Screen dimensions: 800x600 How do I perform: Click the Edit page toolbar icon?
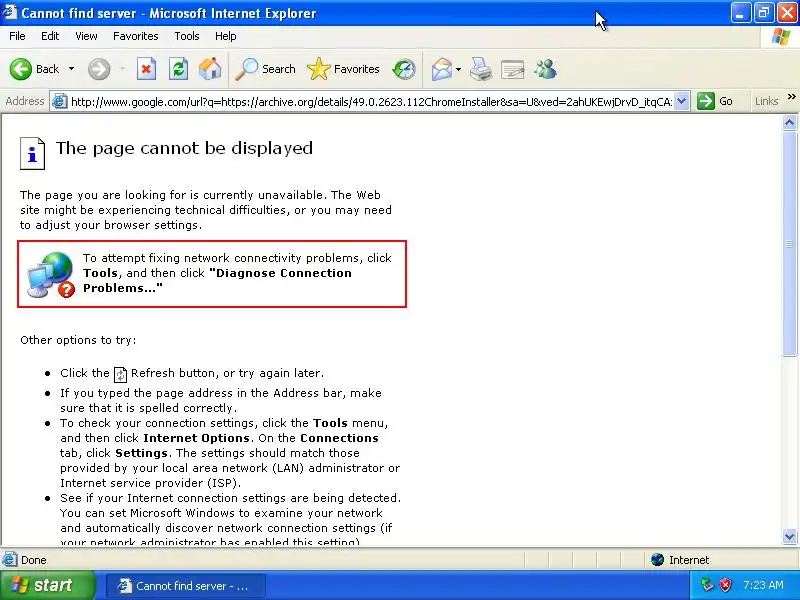(x=513, y=69)
